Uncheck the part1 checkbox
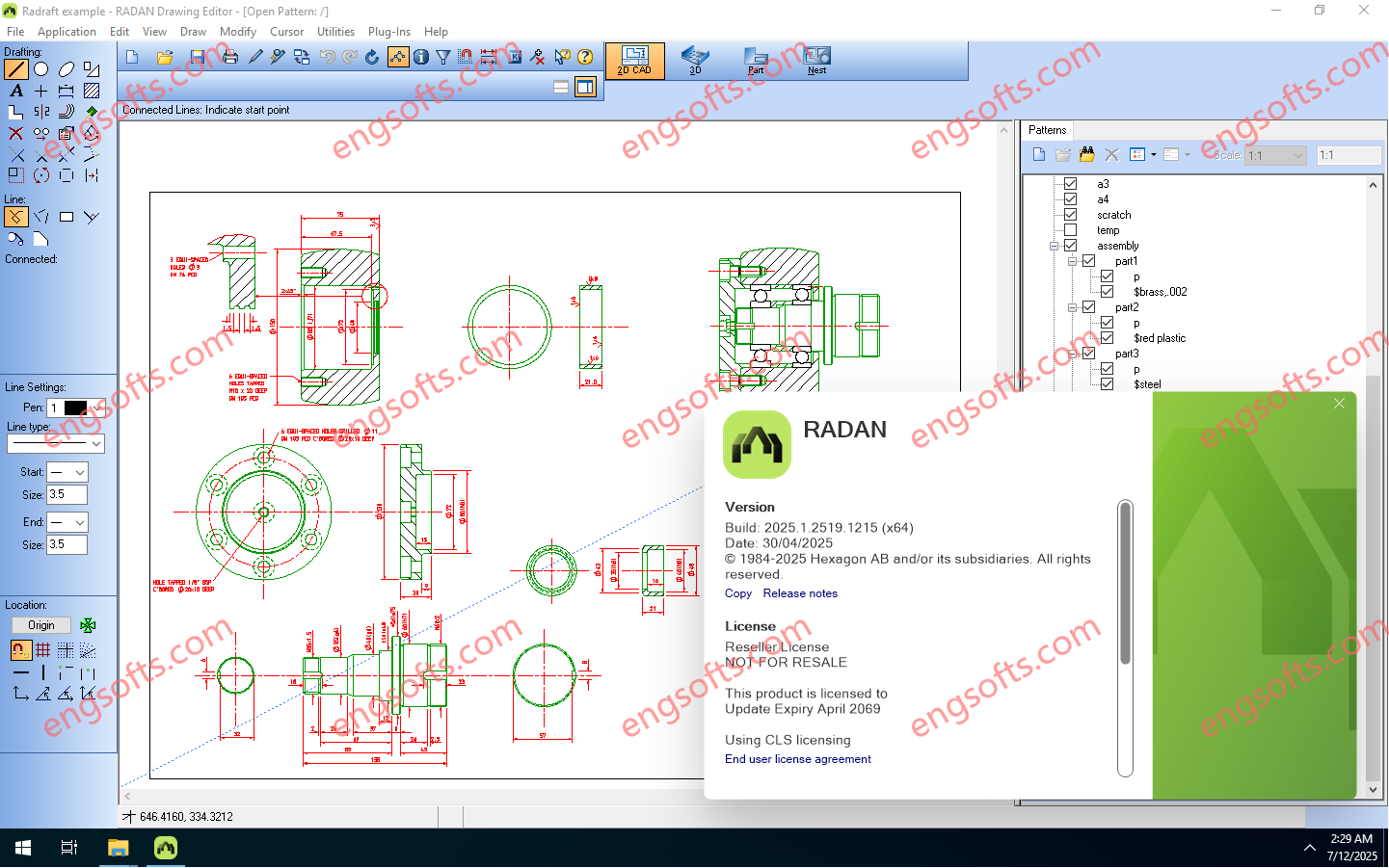Screen dimensions: 1389x868 (1088, 261)
